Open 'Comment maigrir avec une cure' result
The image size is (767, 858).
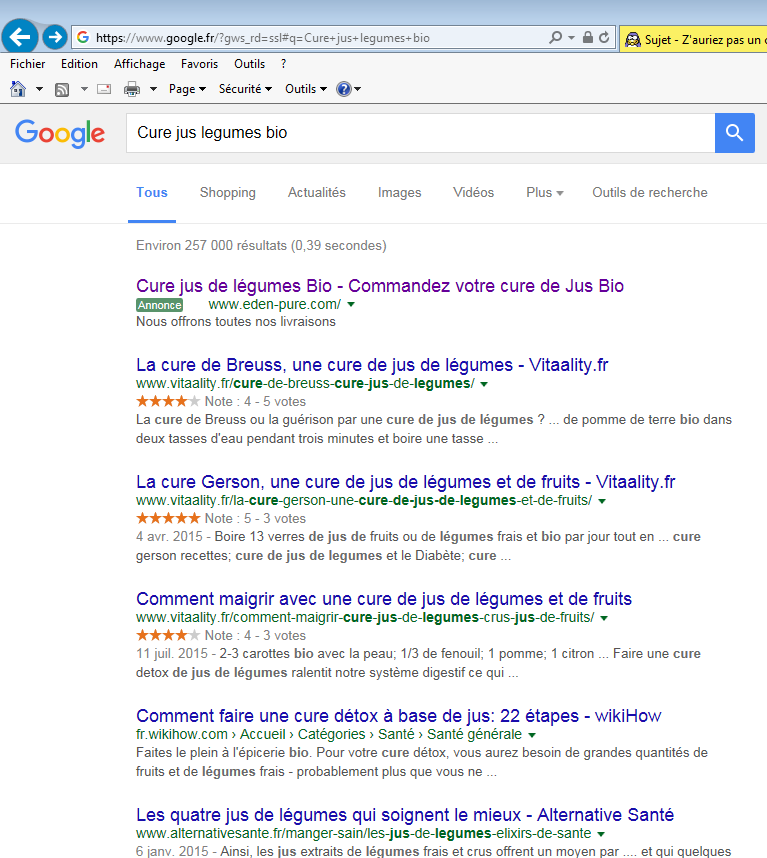pyautogui.click(x=384, y=599)
